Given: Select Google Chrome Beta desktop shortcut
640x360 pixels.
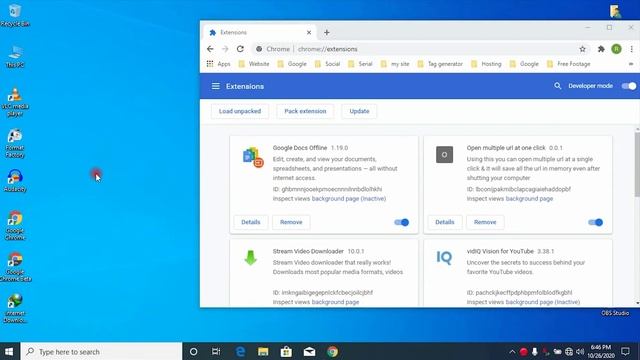Looking at the screenshot, I should point(15,267).
